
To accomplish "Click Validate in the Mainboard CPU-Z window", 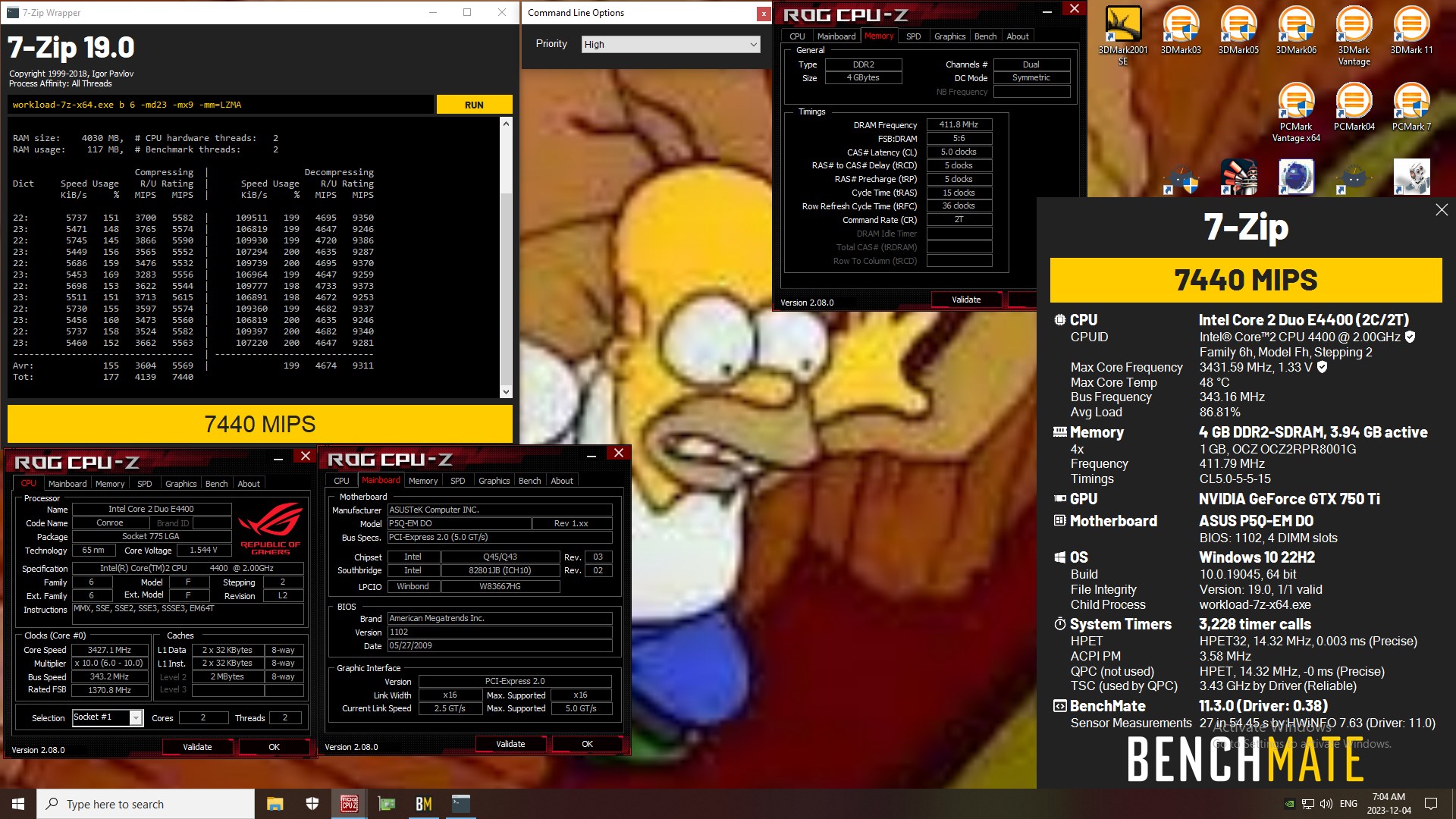I will 510,744.
